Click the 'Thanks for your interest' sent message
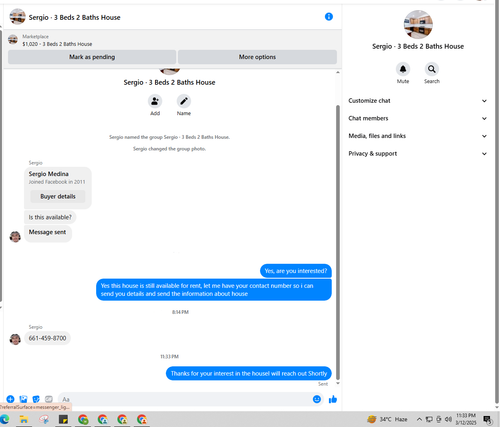 coord(249,373)
